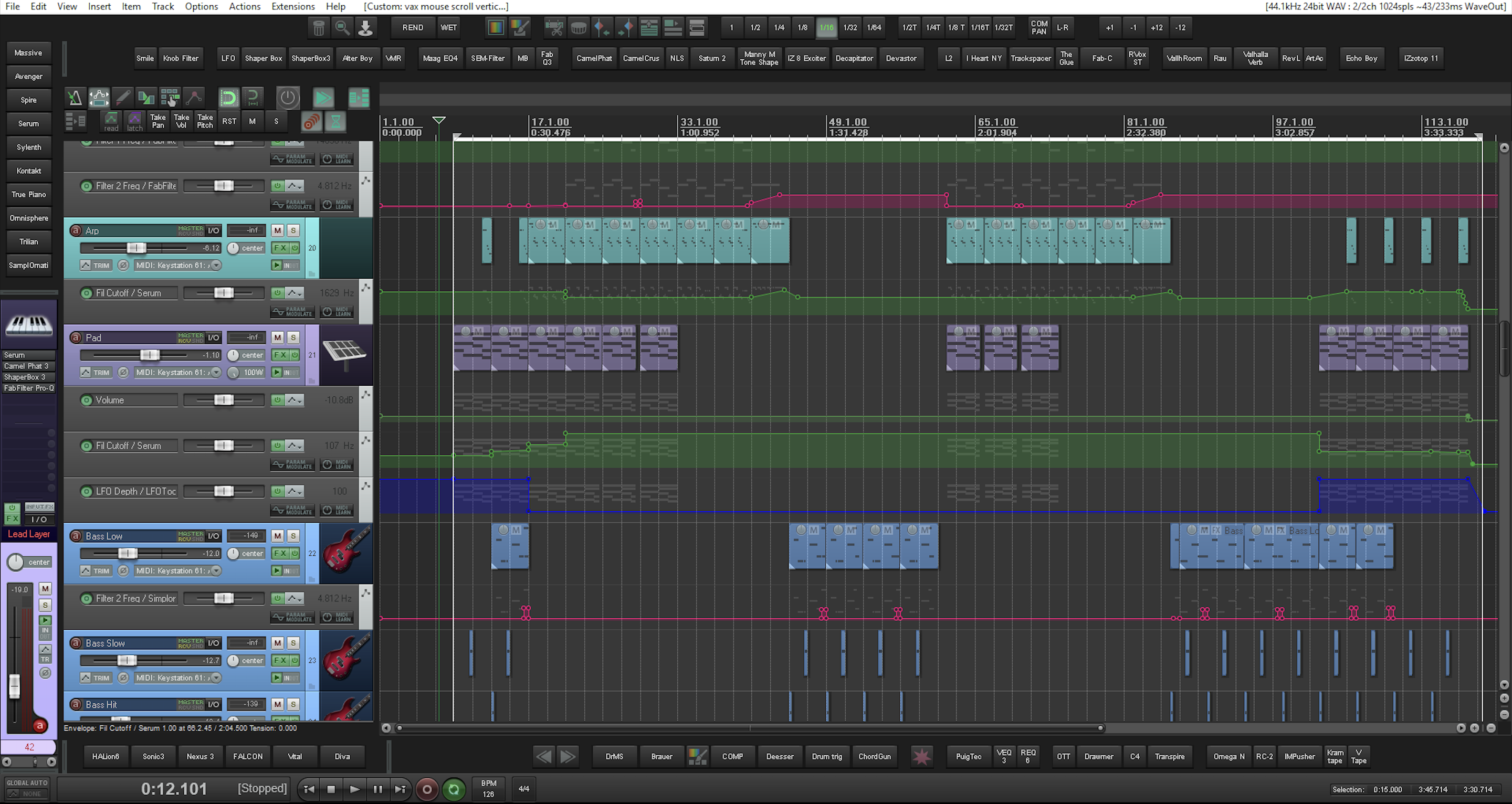Open the Global Auto NONE selector
The height and width of the screenshot is (804, 1512).
27,794
